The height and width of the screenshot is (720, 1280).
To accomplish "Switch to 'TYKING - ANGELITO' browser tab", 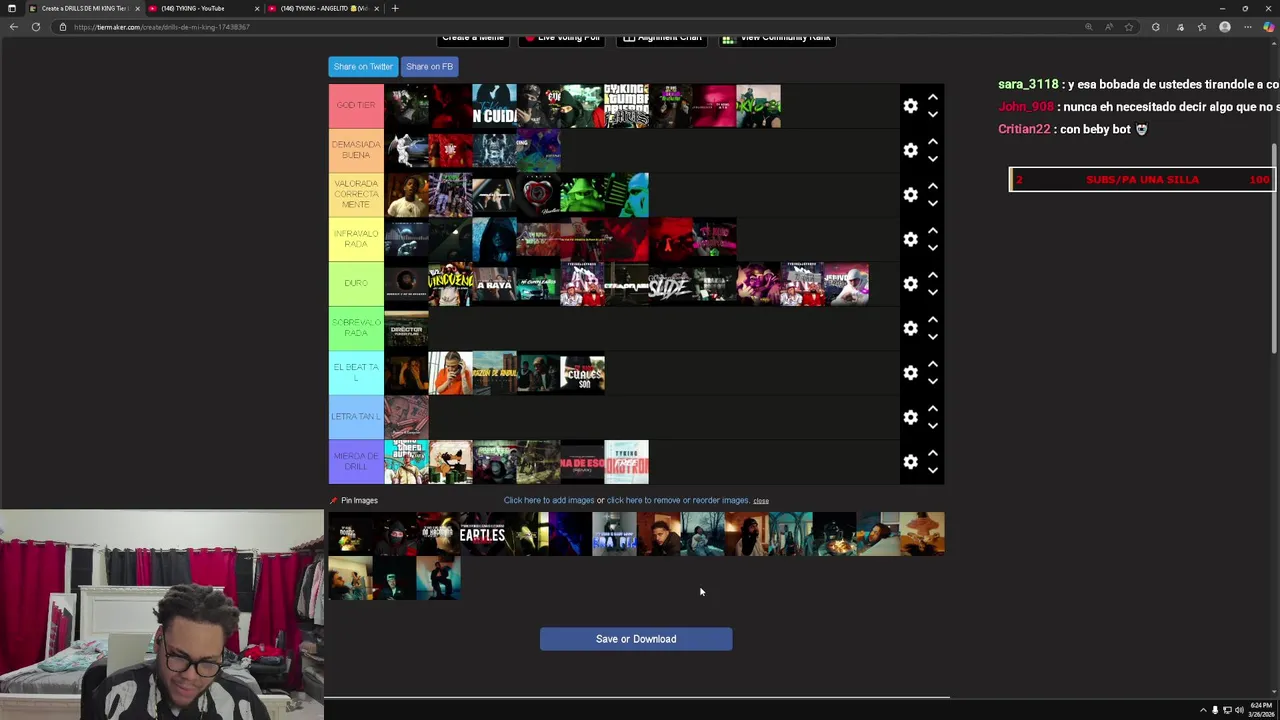I will coord(322,8).
